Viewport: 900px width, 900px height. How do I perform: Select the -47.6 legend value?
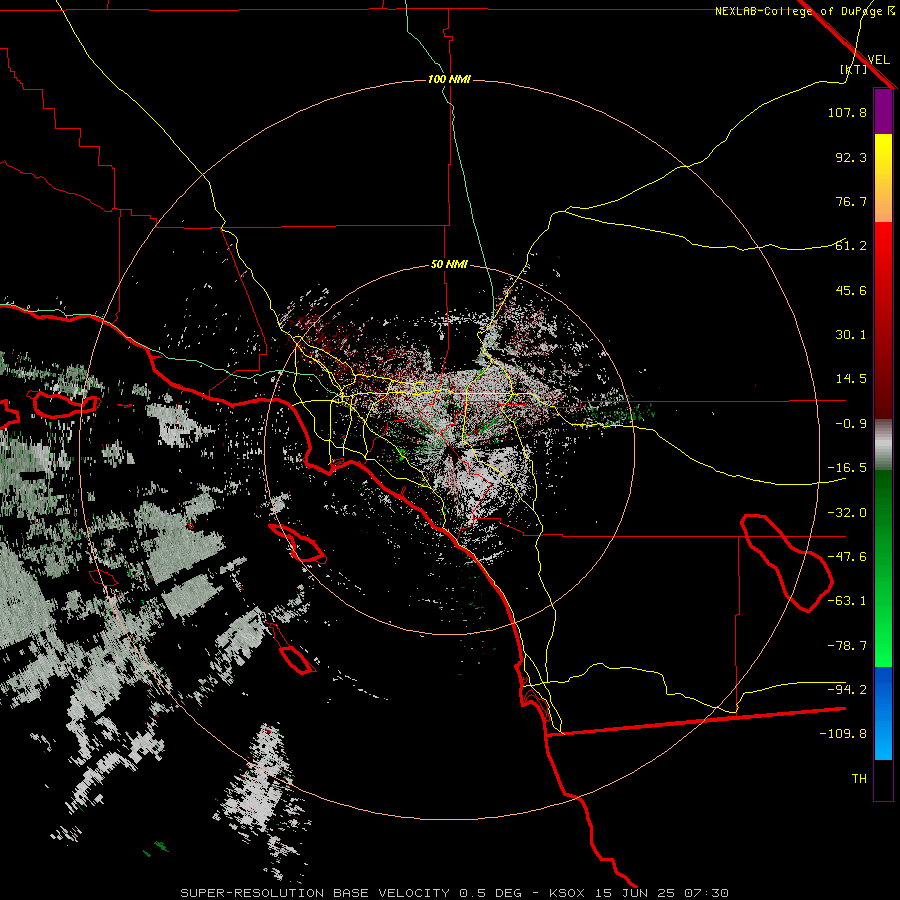(847, 557)
